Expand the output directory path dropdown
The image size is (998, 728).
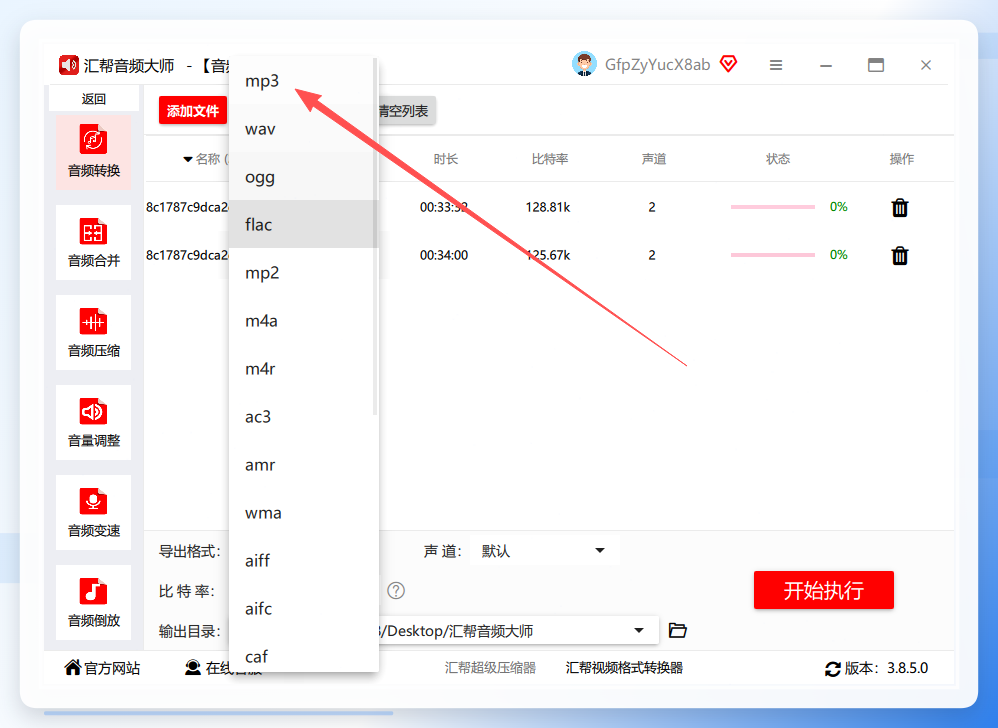638,631
